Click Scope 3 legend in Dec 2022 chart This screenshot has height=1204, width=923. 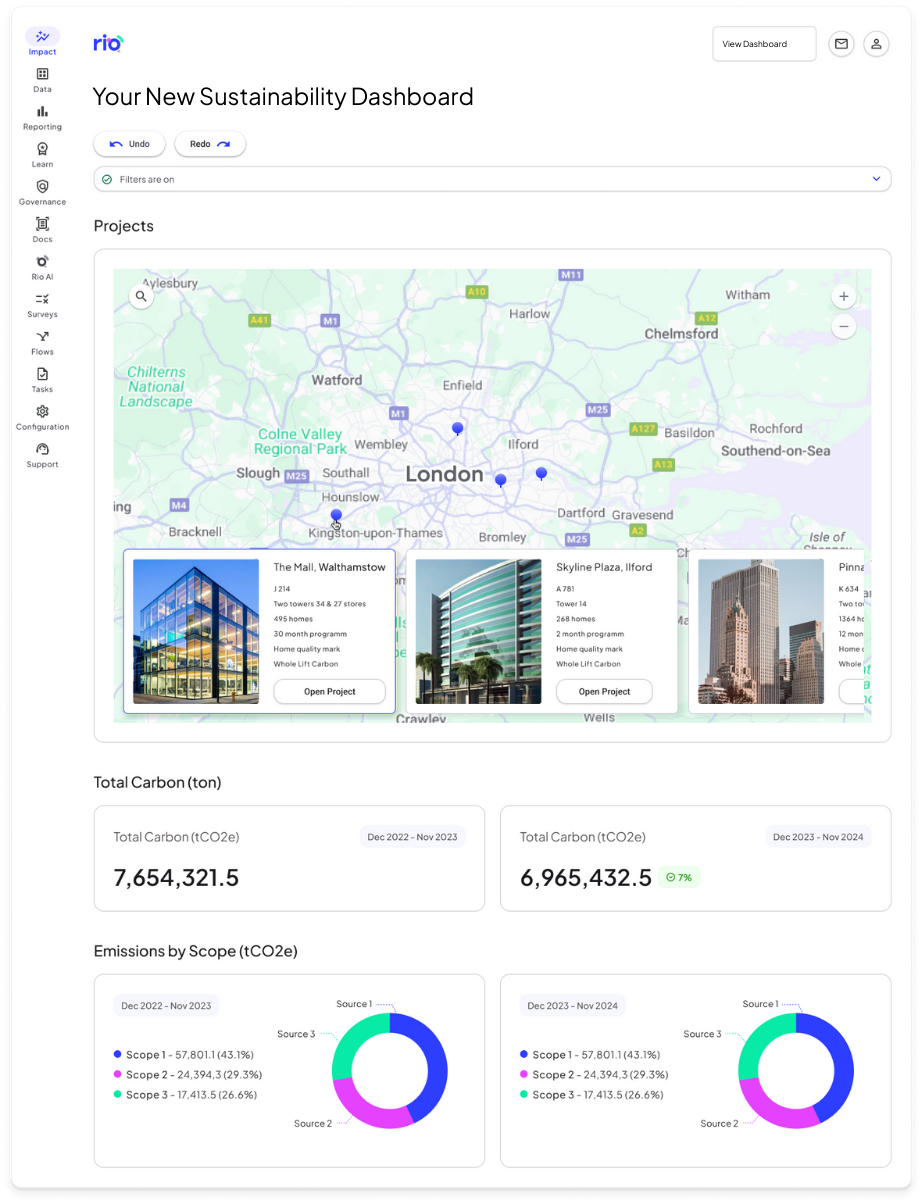pos(185,1095)
